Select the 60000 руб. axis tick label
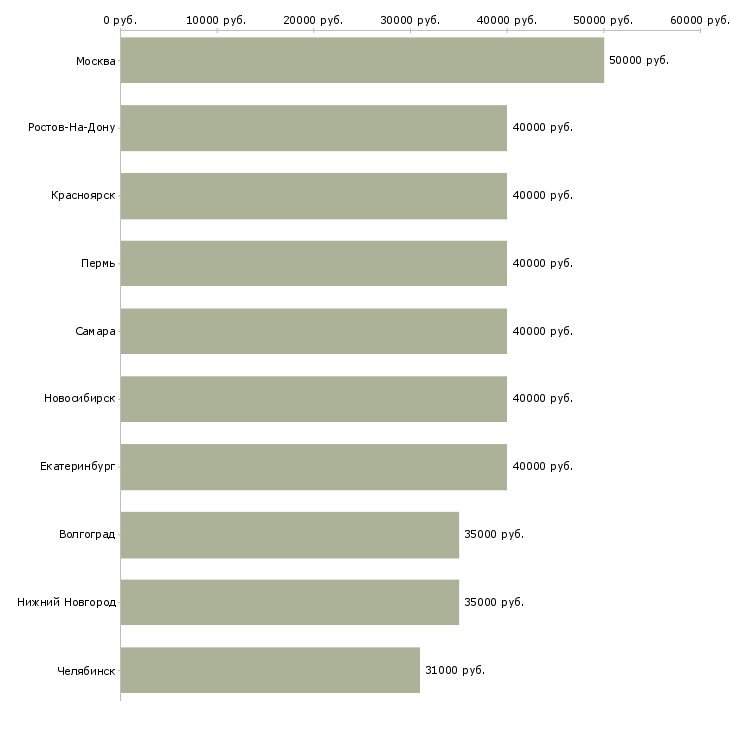This screenshot has width=730, height=730. [700, 20]
